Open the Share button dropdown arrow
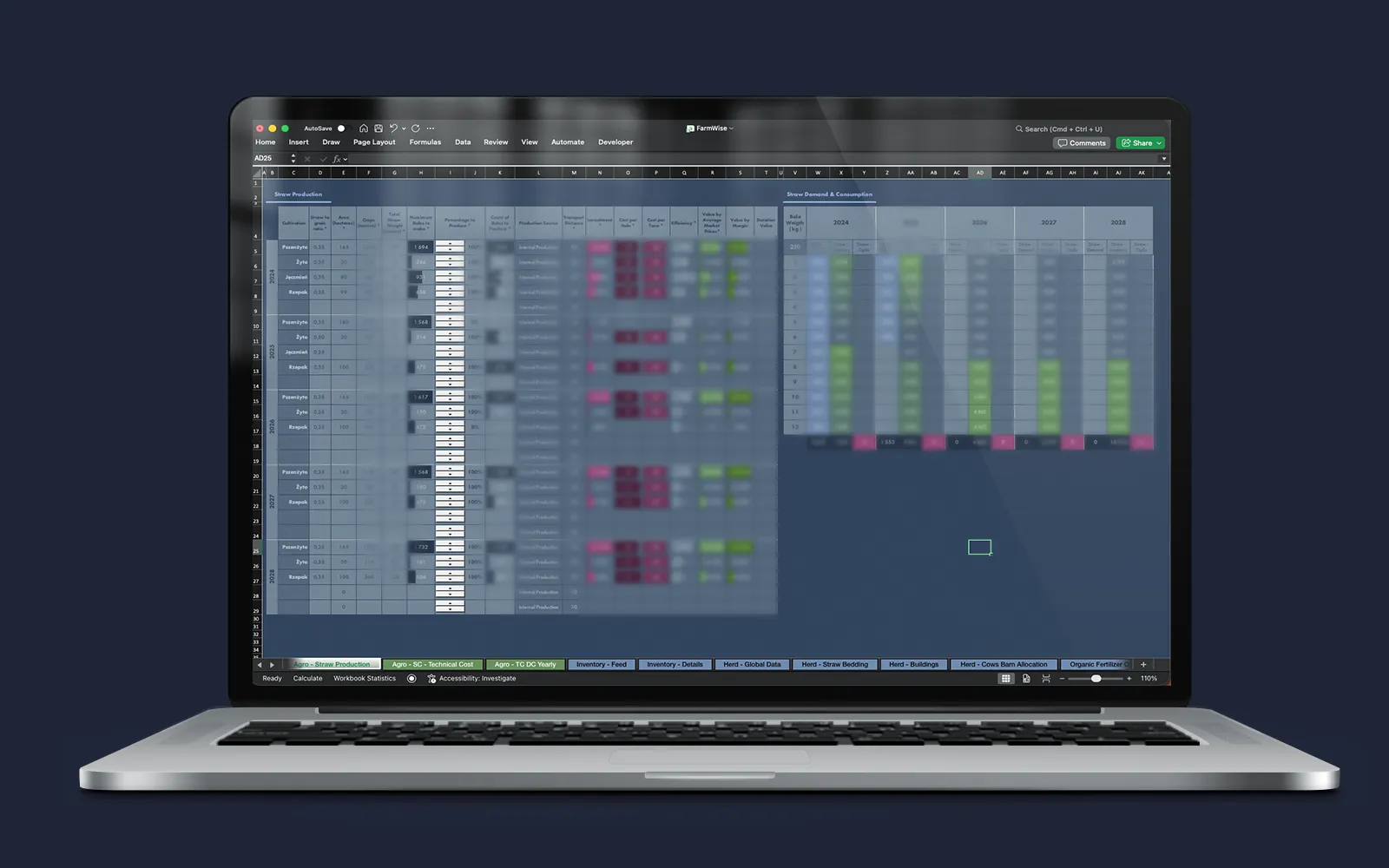Viewport: 1389px width, 868px height. [1159, 143]
